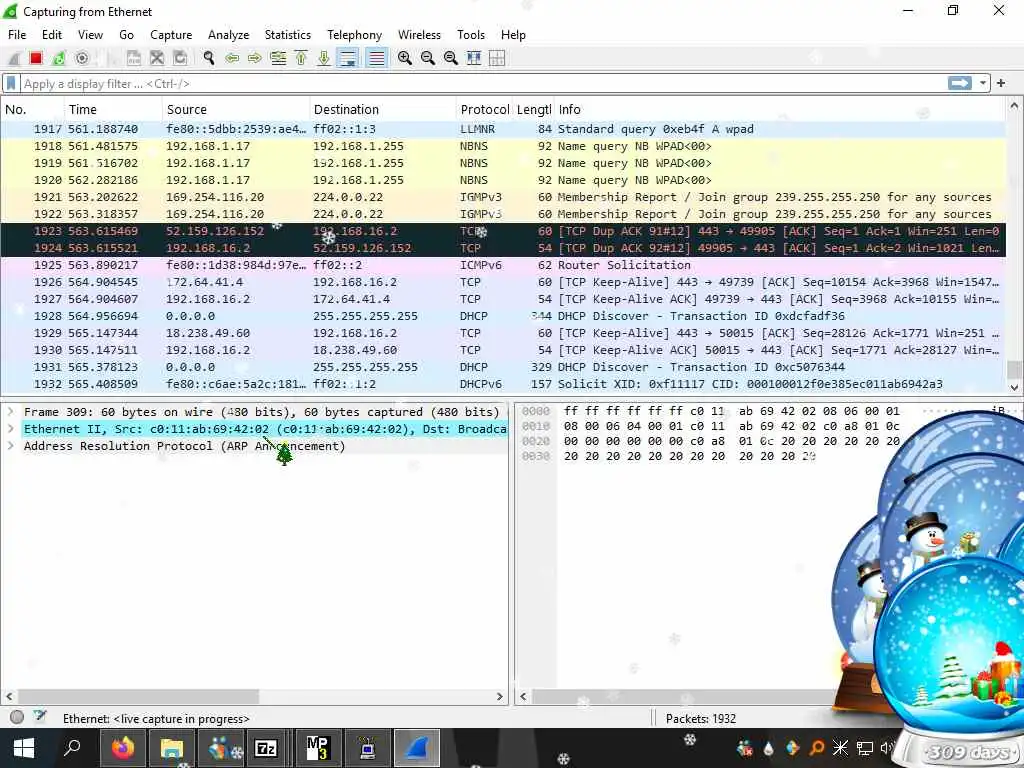Click into the display filter field
1024x768 pixels.
click(x=483, y=84)
